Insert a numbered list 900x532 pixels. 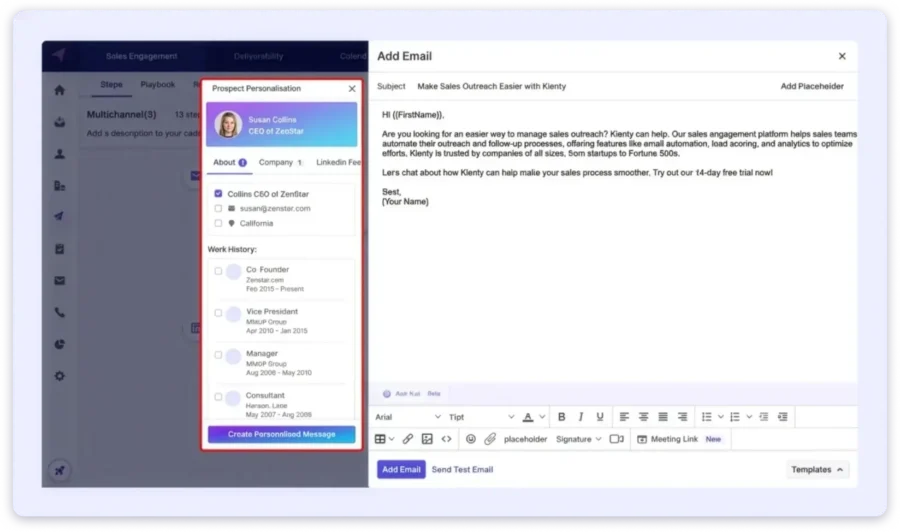point(735,417)
